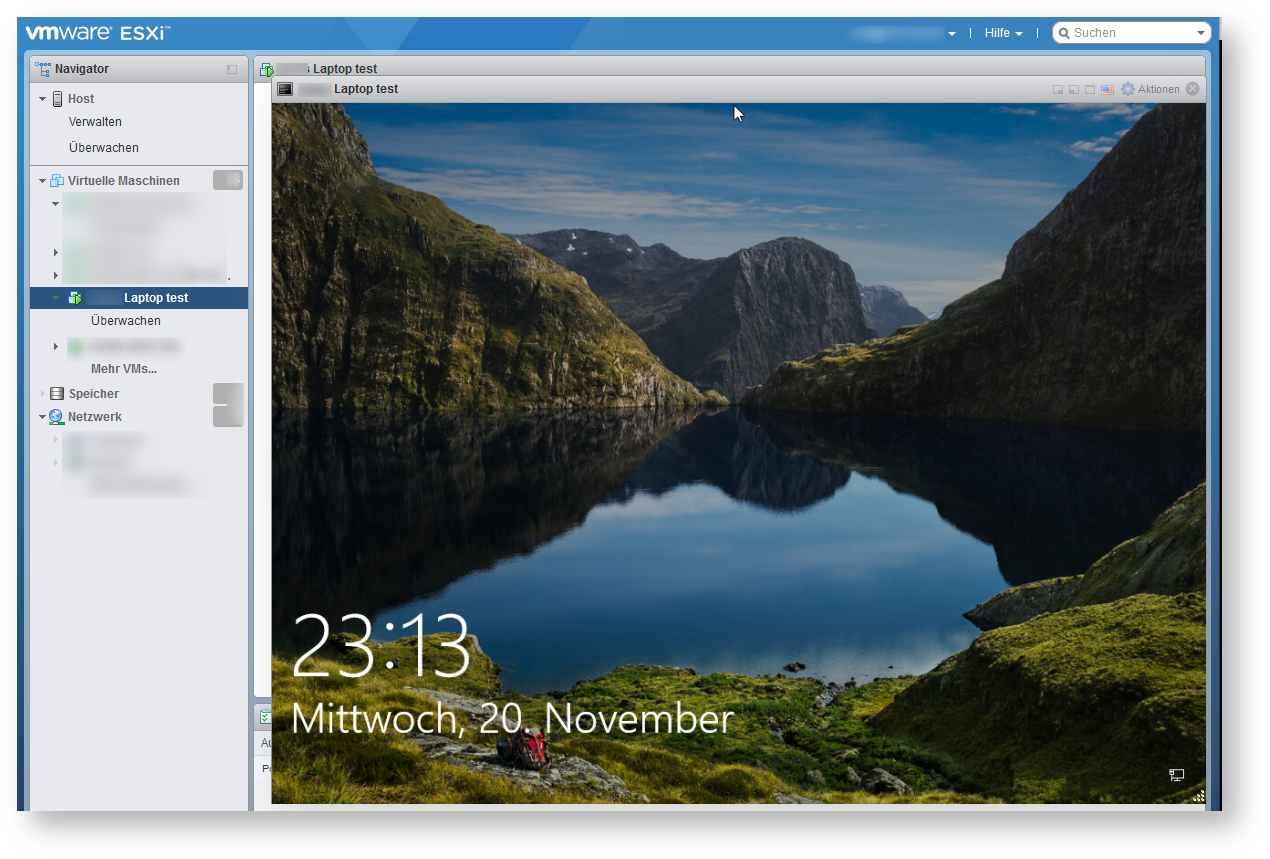Click the Host server icon

click(x=57, y=99)
